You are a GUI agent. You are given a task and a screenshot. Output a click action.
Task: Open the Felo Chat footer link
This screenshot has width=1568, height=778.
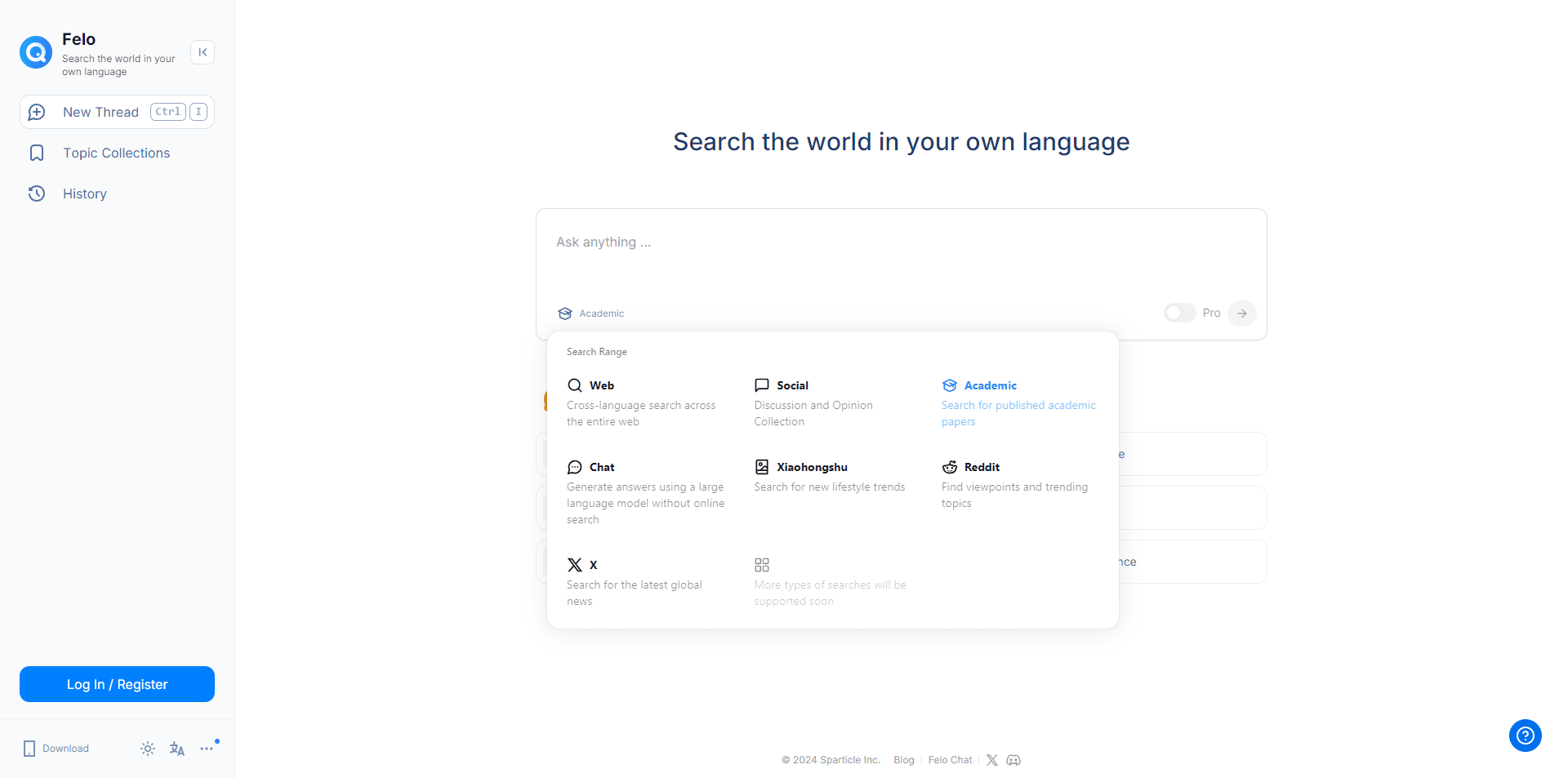pos(951,760)
